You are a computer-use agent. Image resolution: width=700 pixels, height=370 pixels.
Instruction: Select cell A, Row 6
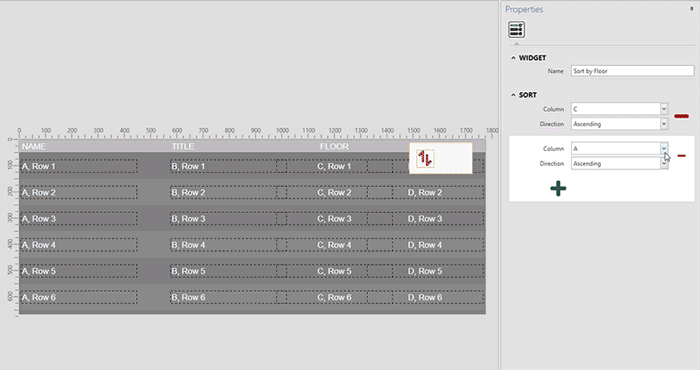tap(79, 297)
